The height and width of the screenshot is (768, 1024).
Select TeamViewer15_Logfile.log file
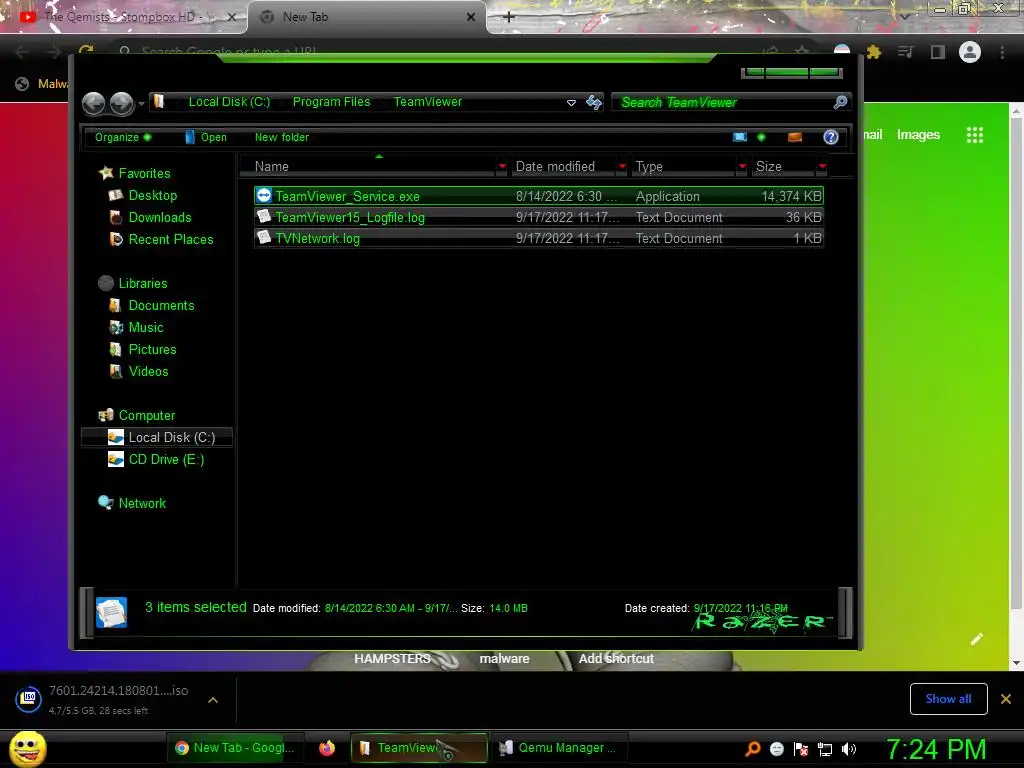539,217
